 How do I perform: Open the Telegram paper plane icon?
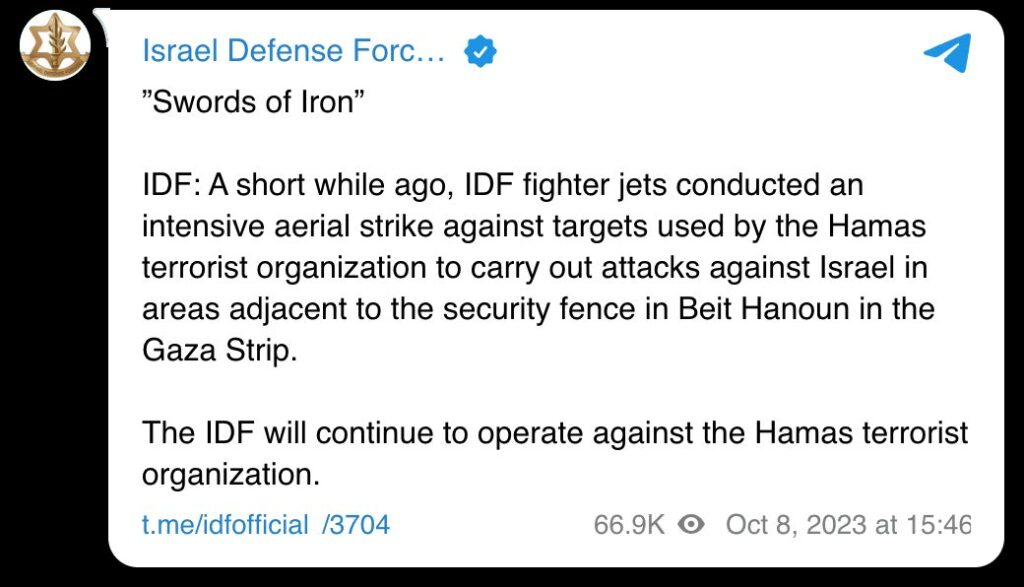click(x=945, y=52)
